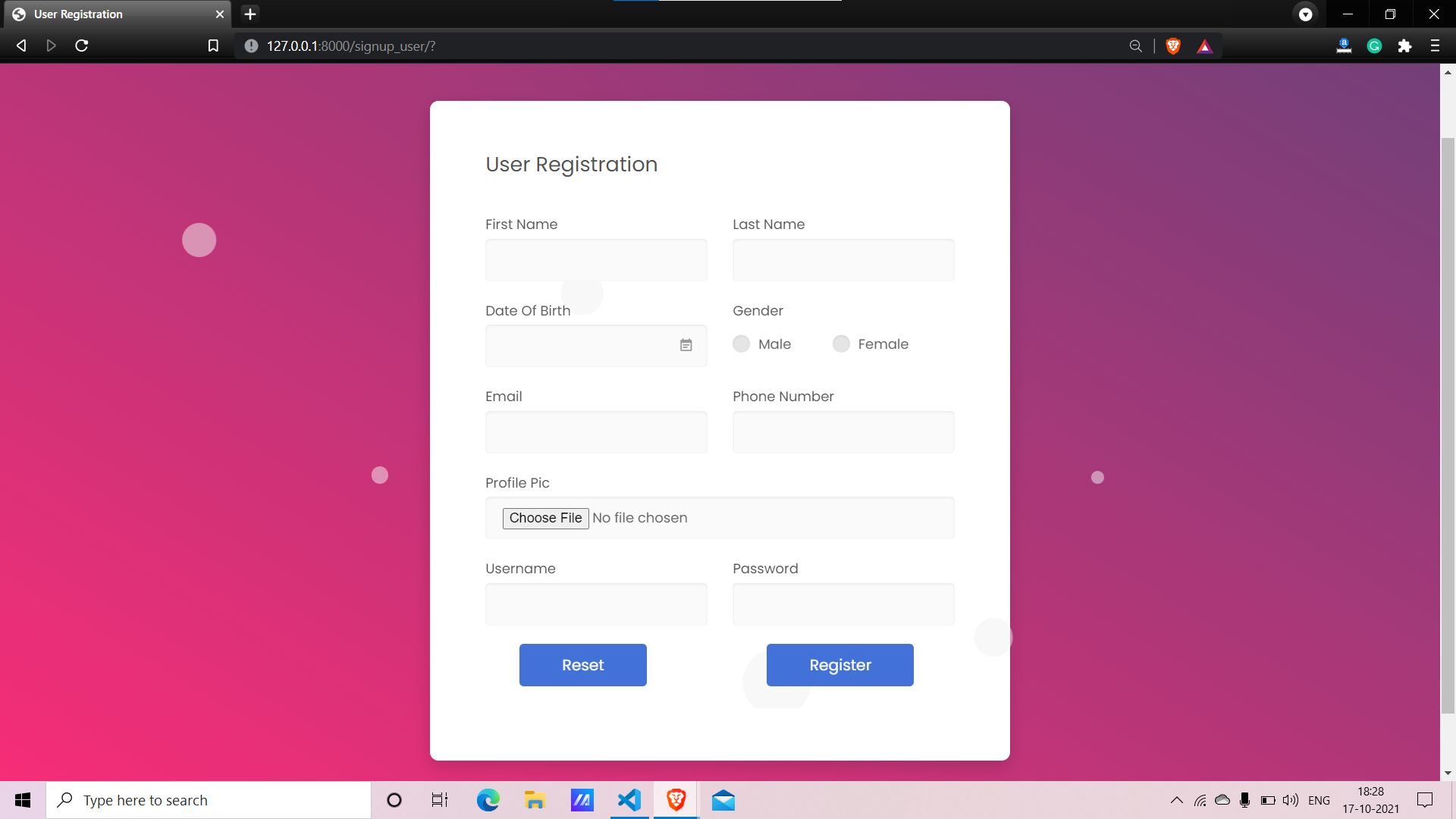The height and width of the screenshot is (819, 1456).
Task: Click the Brave Shields lion icon
Action: (x=1173, y=46)
